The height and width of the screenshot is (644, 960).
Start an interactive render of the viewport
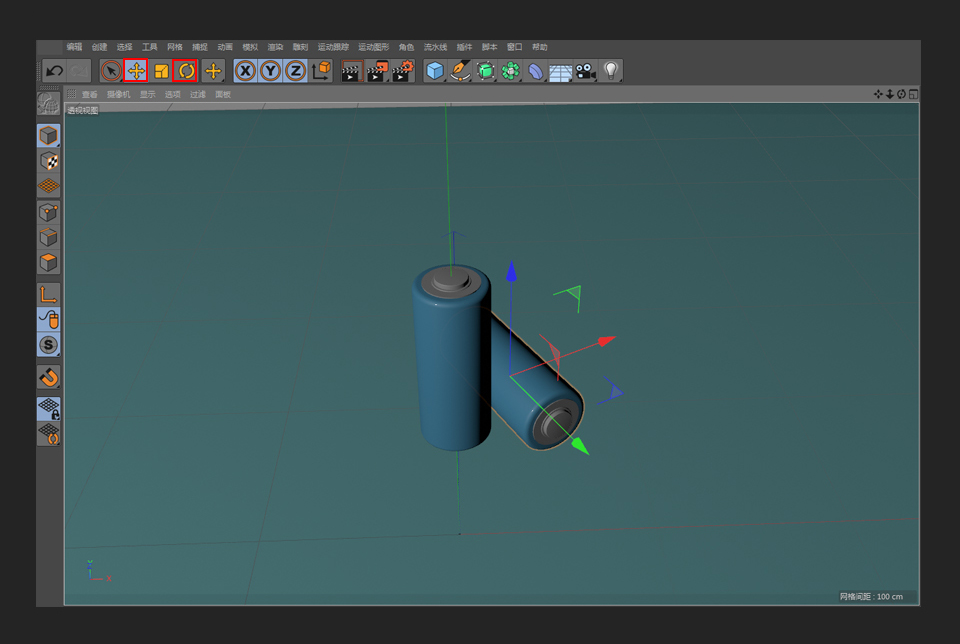pos(353,70)
